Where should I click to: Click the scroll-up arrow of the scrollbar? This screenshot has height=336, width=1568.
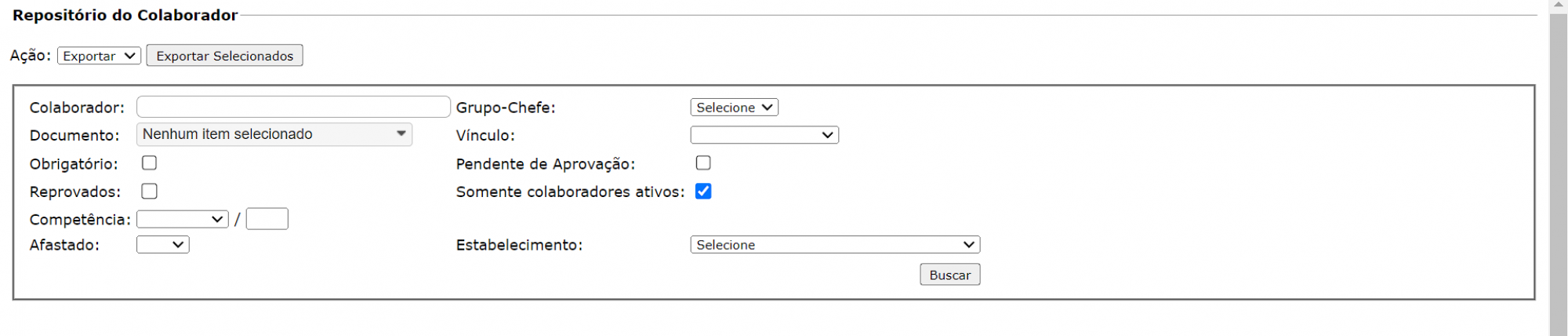point(1559,5)
